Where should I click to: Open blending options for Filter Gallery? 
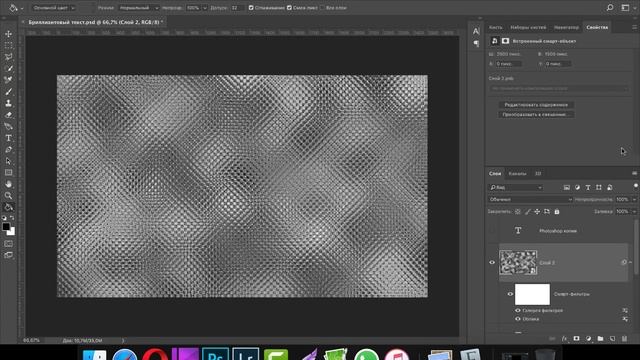click(x=625, y=311)
